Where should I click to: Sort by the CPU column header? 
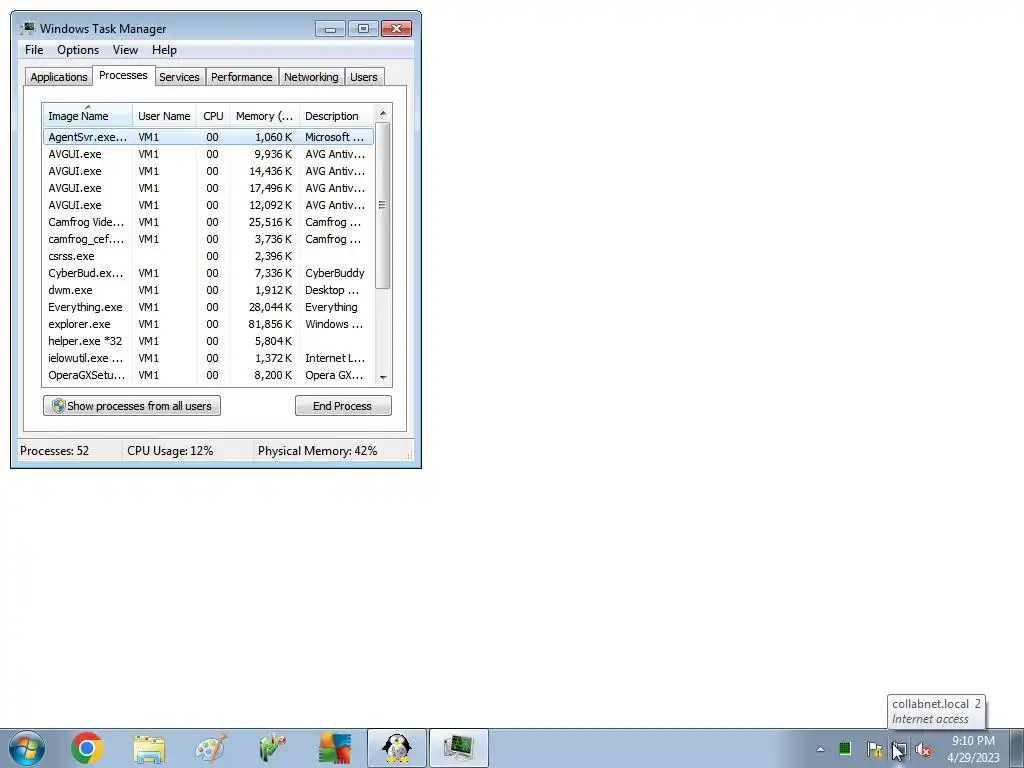213,116
